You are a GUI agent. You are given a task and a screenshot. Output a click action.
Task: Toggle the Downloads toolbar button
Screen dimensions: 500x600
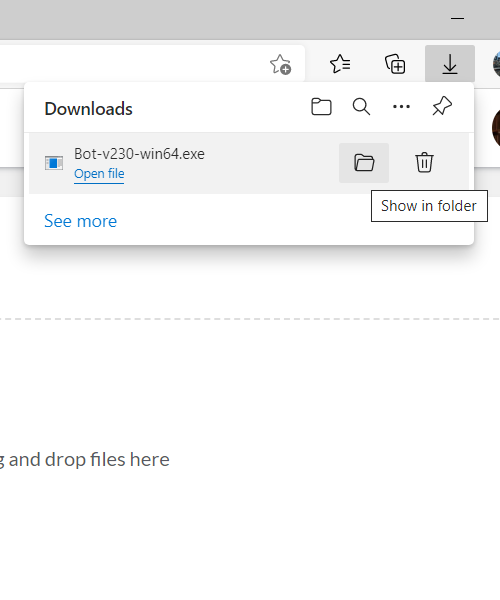pyautogui.click(x=450, y=64)
